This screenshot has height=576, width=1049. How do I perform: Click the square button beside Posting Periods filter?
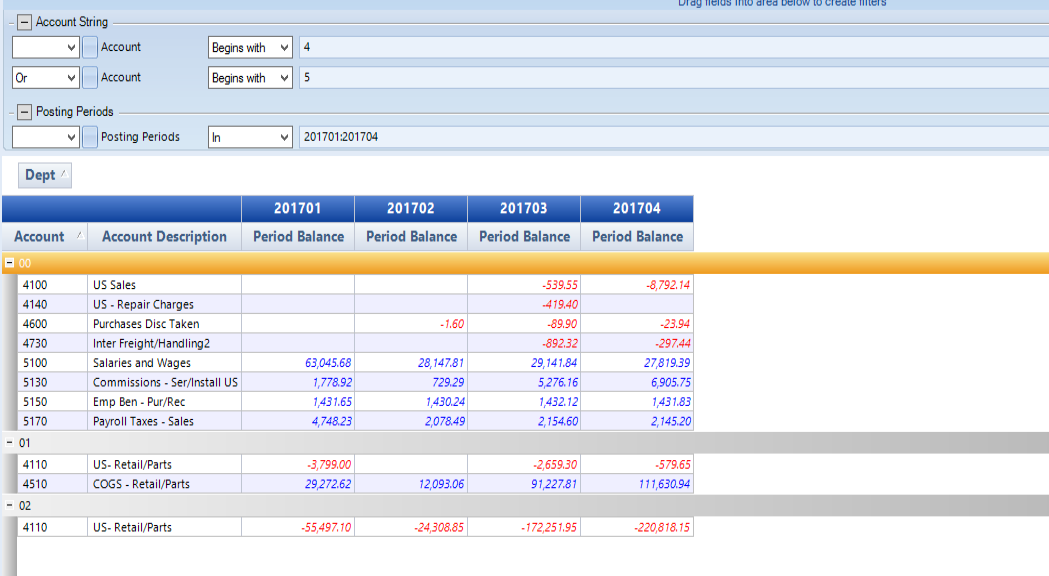(x=90, y=137)
